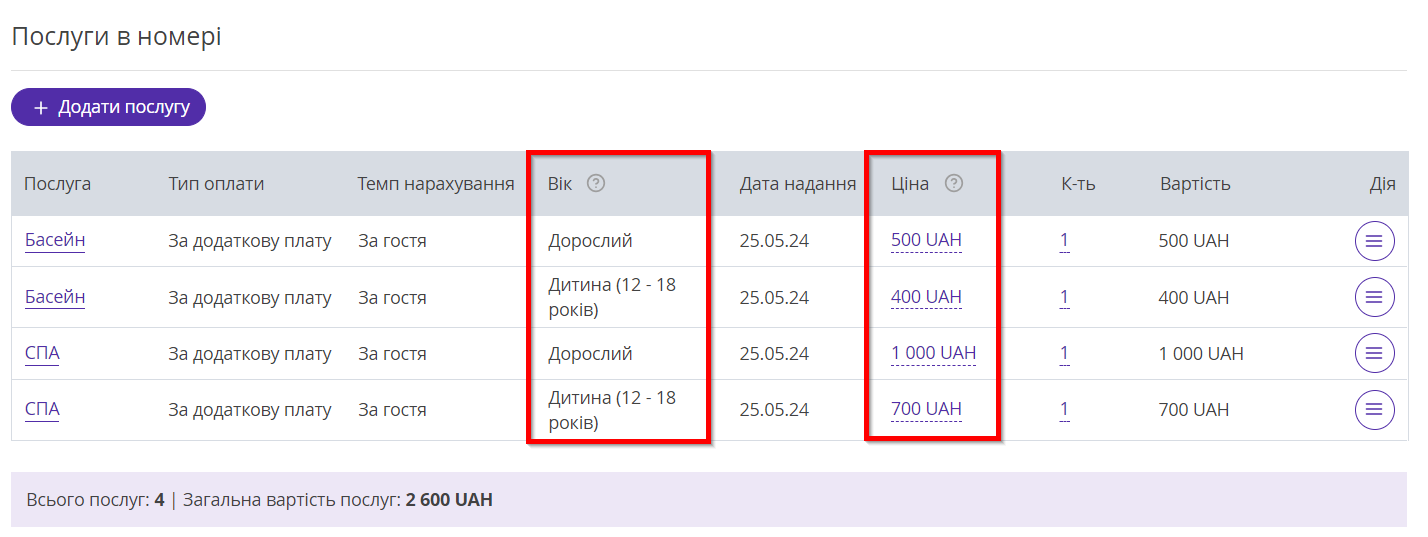The image size is (1428, 537).
Task: Click the Дія column header
Action: pyautogui.click(x=1383, y=184)
